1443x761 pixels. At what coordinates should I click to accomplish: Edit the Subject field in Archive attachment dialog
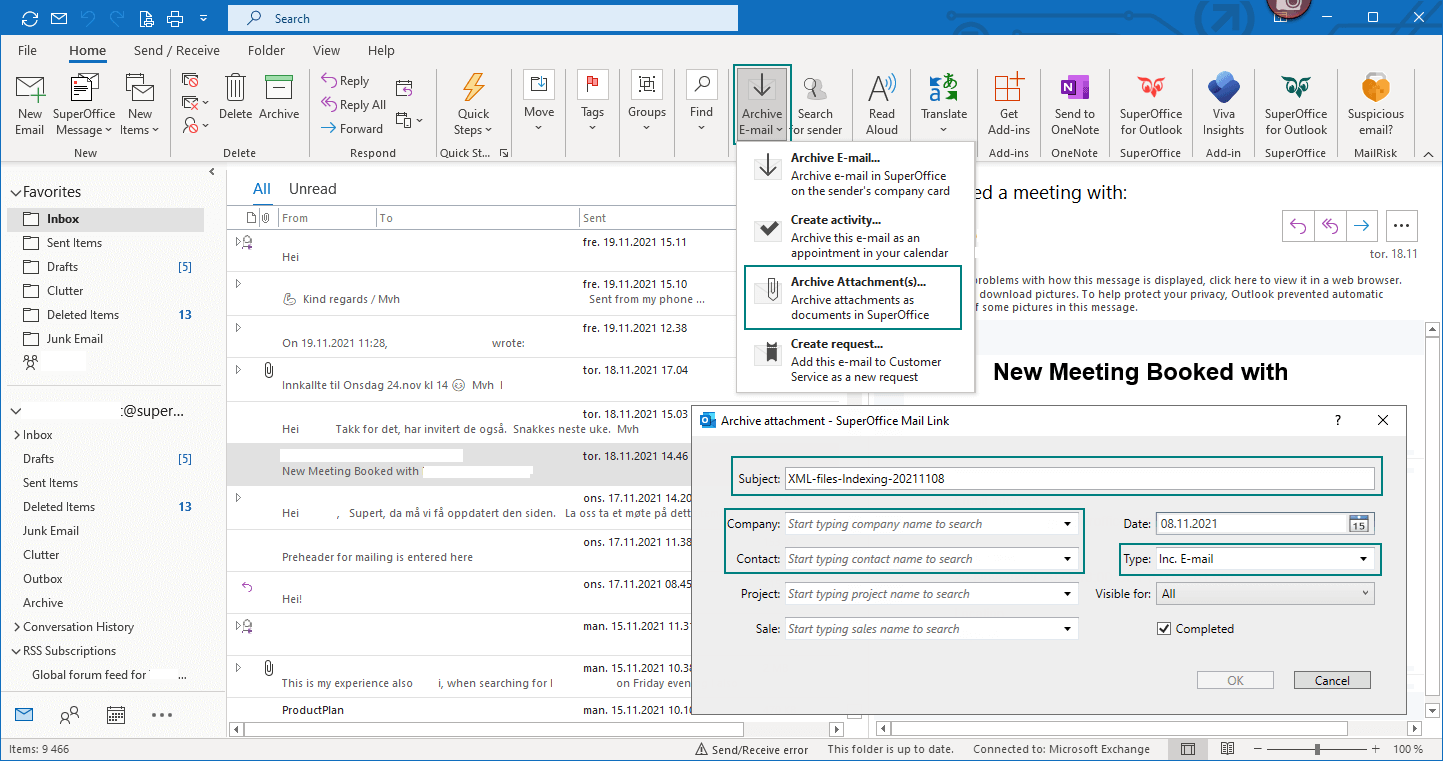click(1079, 478)
